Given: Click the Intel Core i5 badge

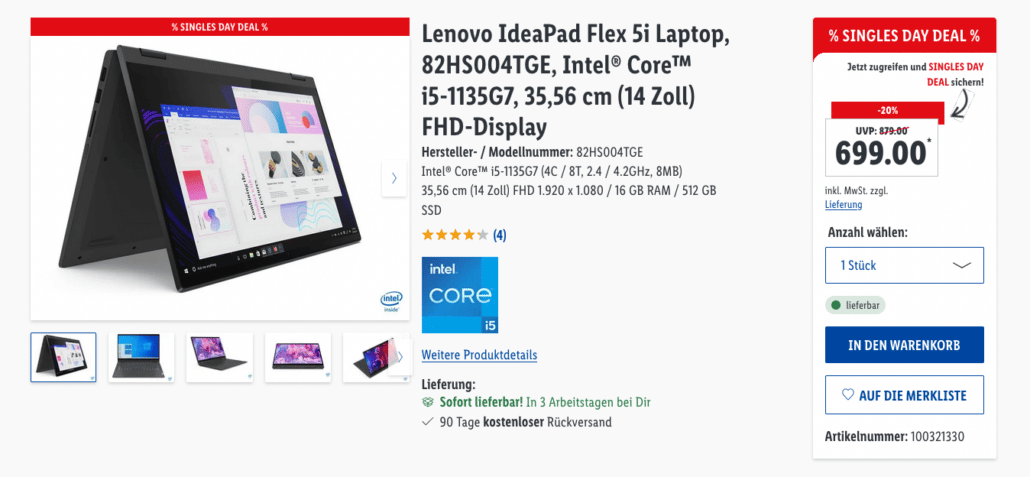Looking at the screenshot, I should tap(460, 295).
